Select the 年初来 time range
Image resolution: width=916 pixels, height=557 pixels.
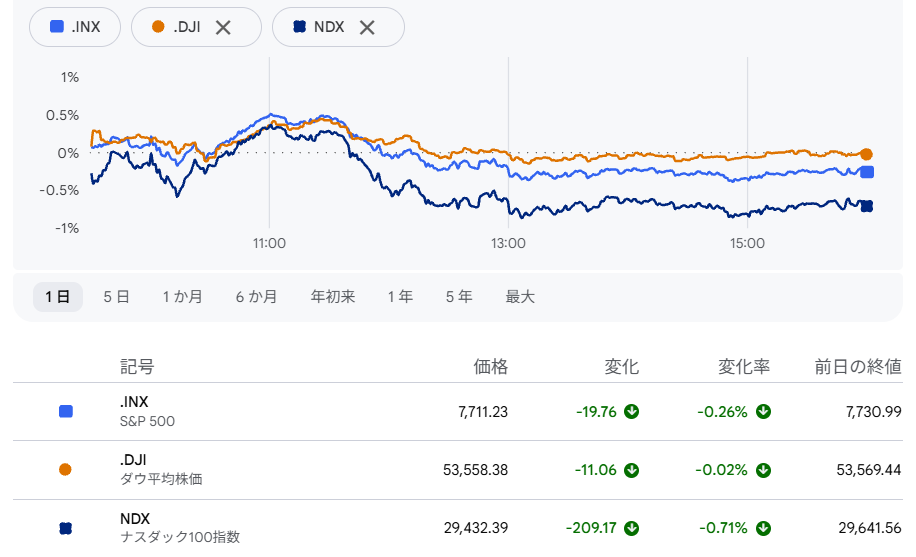pos(333,297)
